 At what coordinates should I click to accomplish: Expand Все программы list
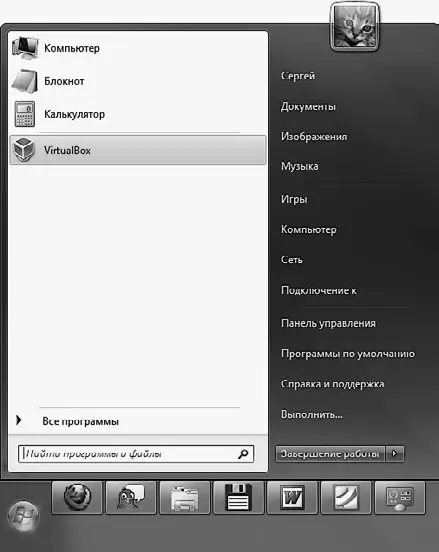pyautogui.click(x=80, y=421)
